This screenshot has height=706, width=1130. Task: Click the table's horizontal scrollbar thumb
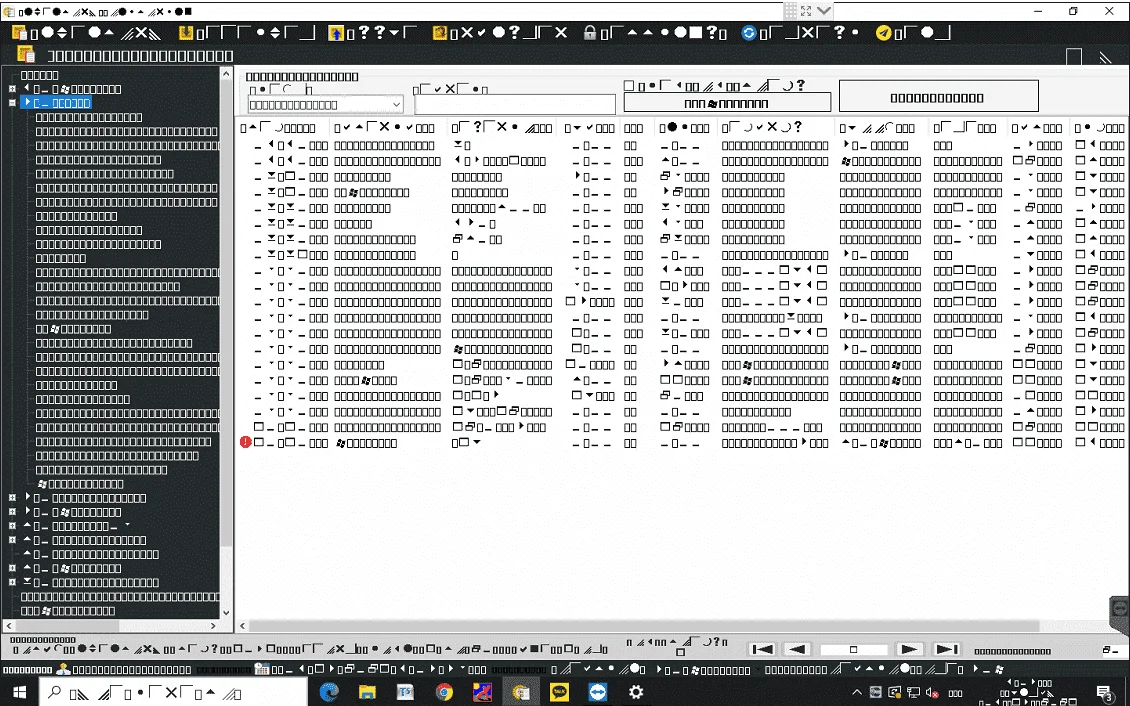tap(644, 626)
